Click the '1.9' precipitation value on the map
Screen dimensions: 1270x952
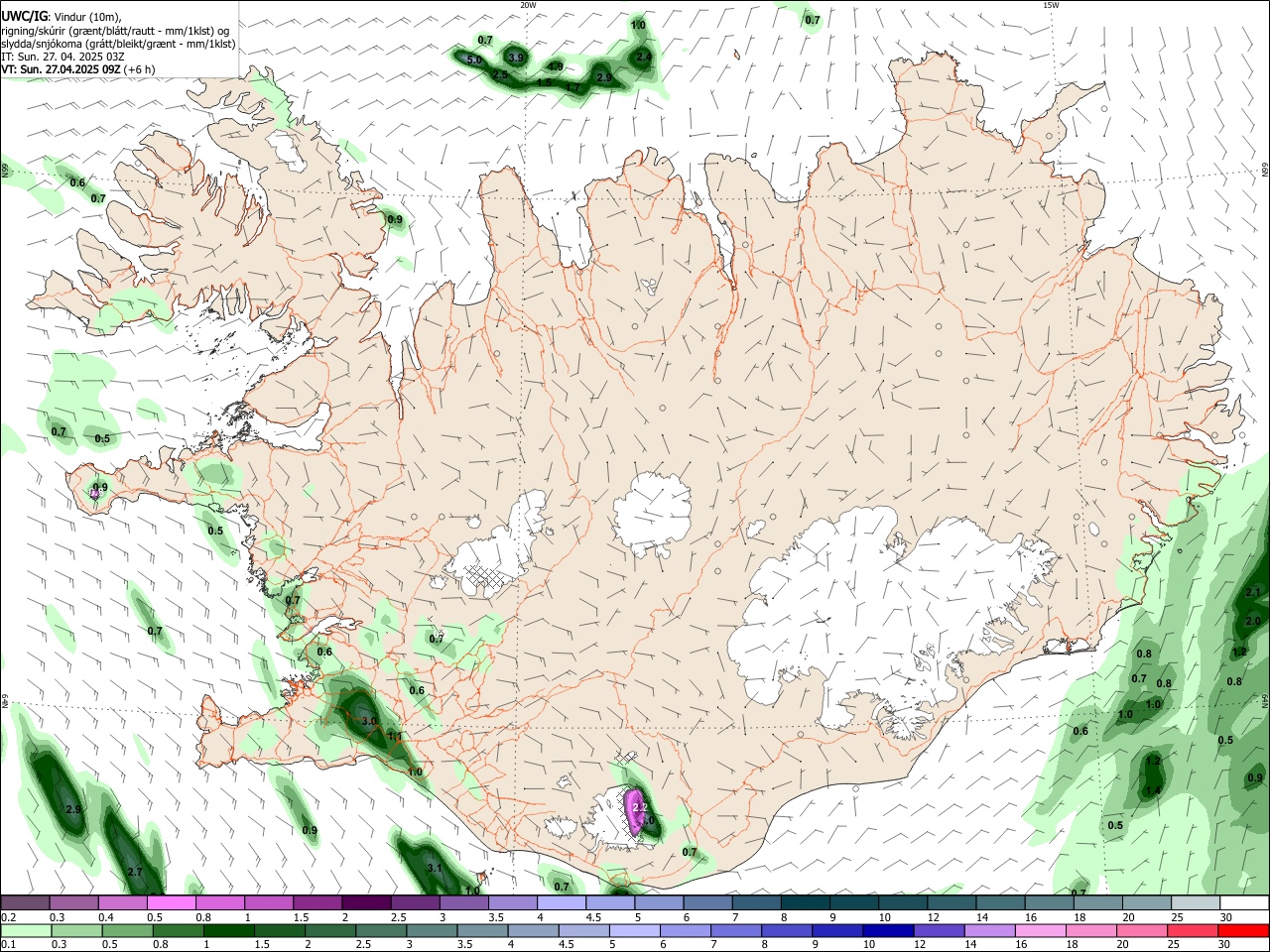(557, 66)
